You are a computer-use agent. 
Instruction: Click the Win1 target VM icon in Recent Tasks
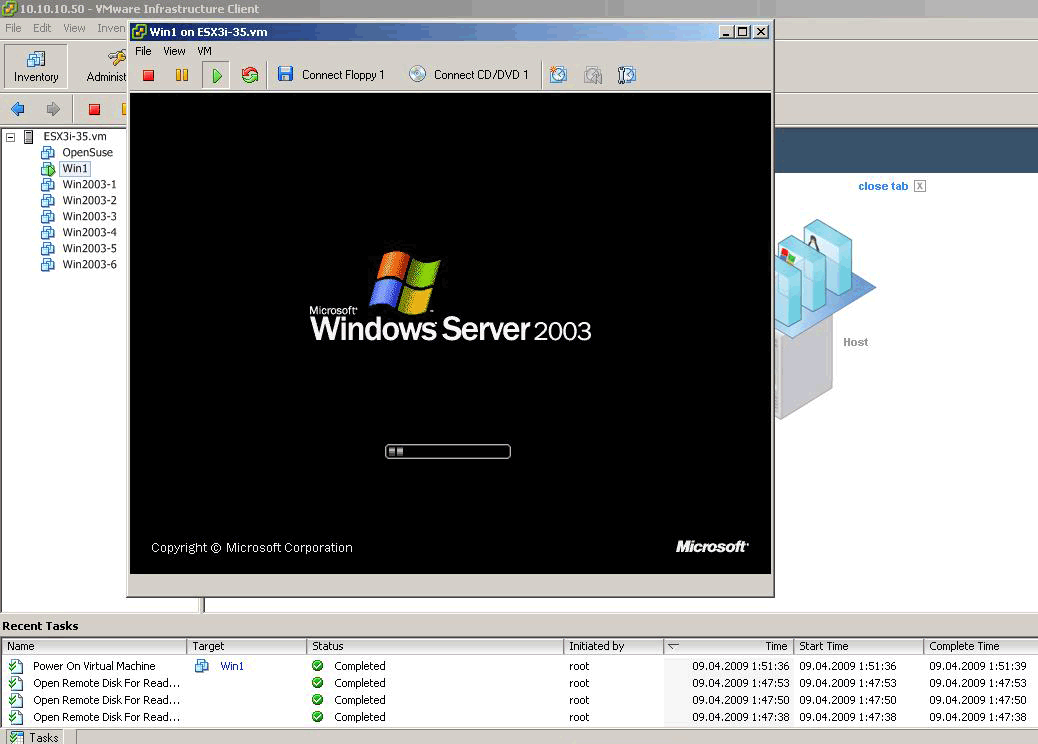coord(202,666)
